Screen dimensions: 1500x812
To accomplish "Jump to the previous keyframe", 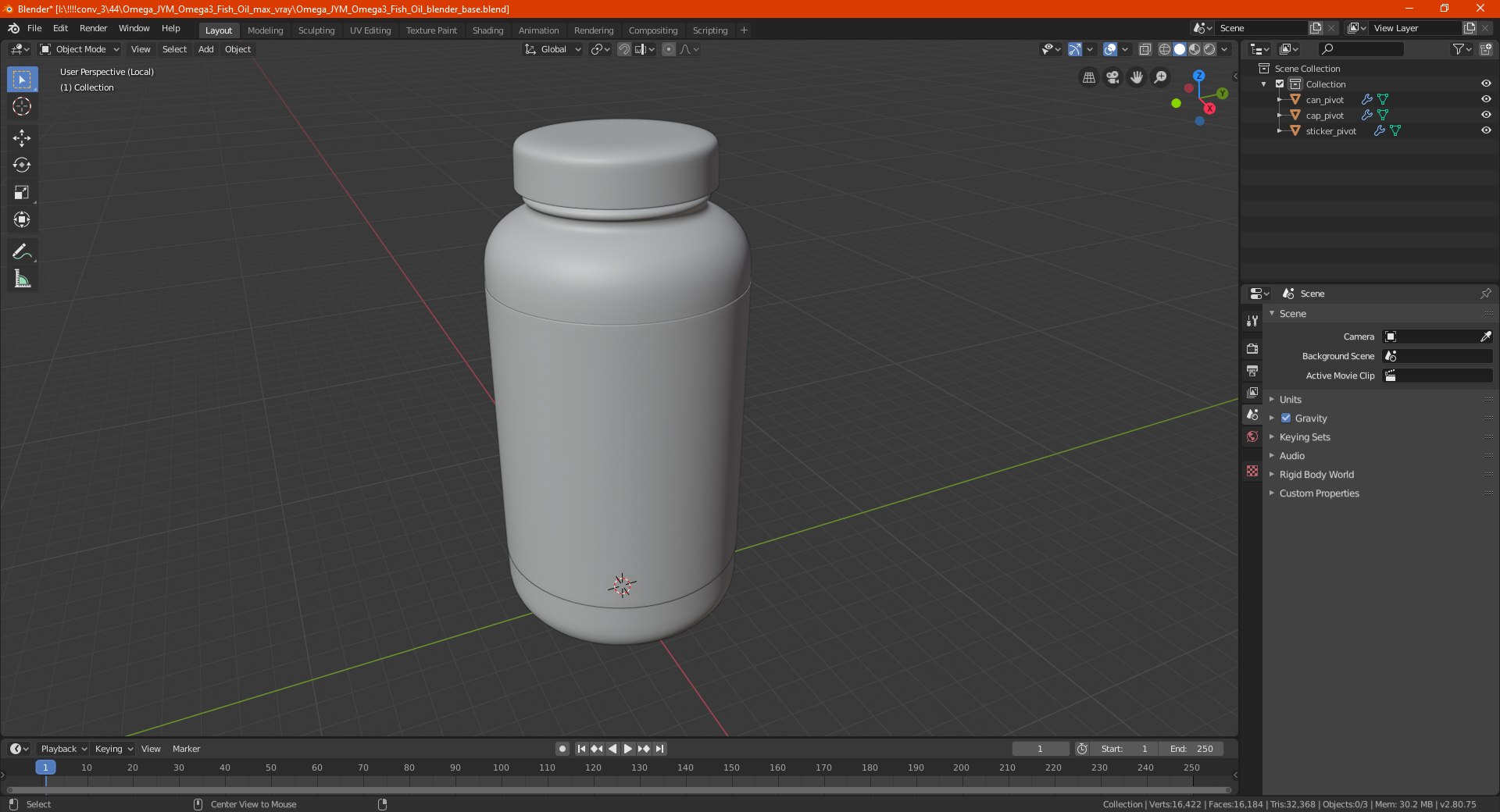I will click(x=597, y=749).
